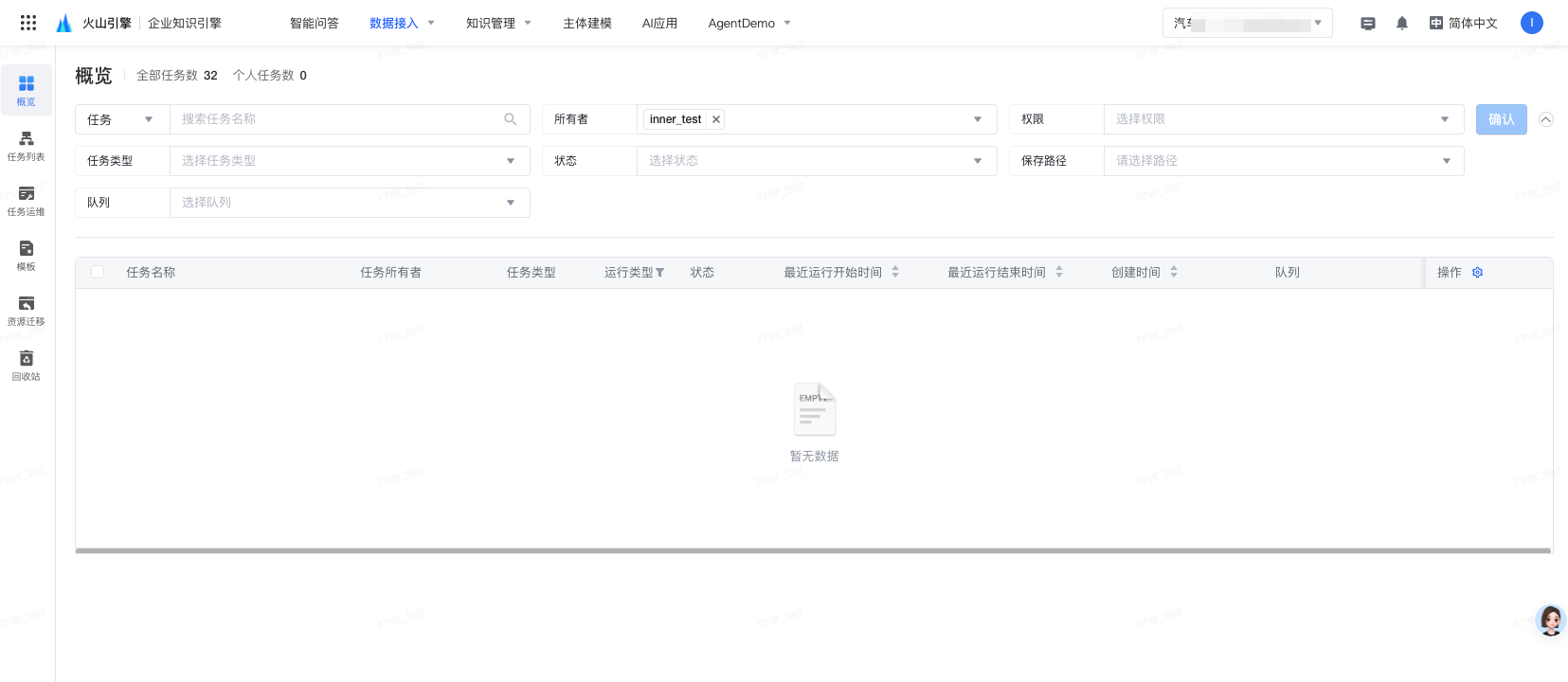The image size is (1568, 682).
Task: Remove the inner_test owner tag
Action: coord(716,119)
